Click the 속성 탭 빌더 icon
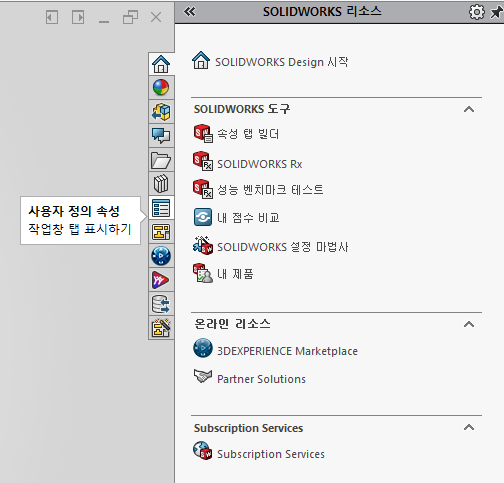This screenshot has width=504, height=483. click(203, 134)
